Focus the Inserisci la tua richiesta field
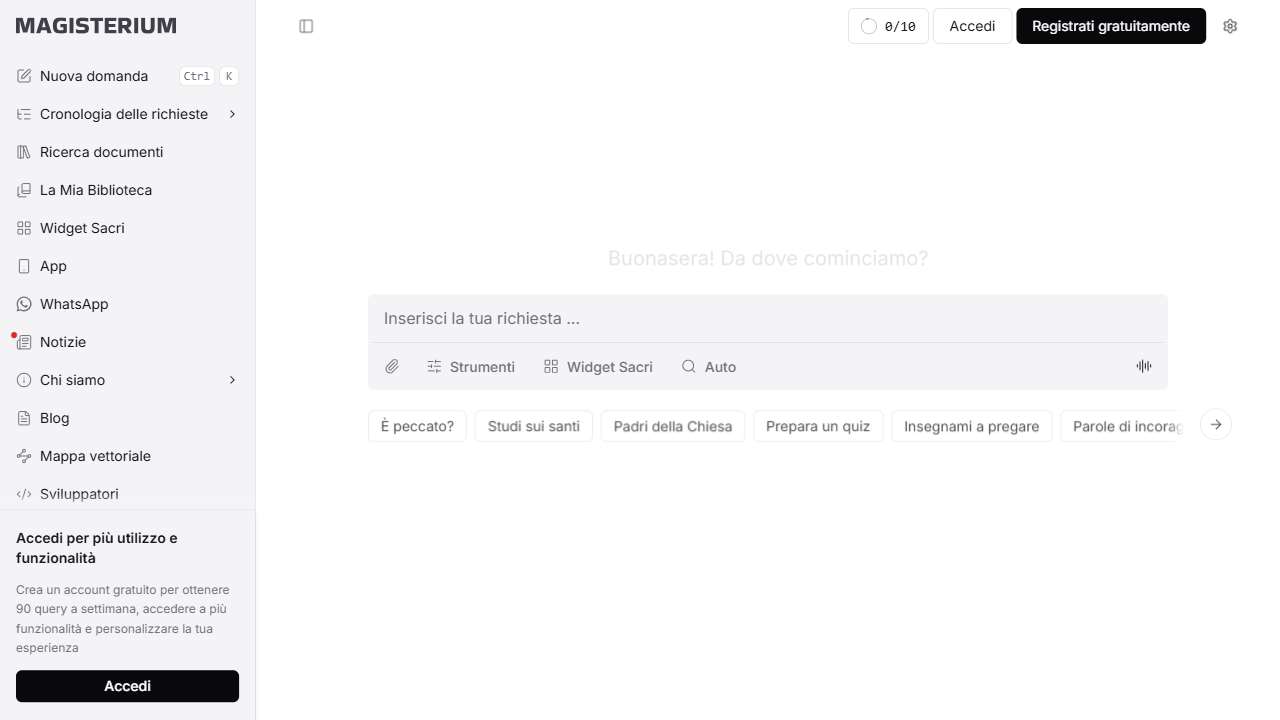Screen dimensions: 1280x720 (x=767, y=319)
